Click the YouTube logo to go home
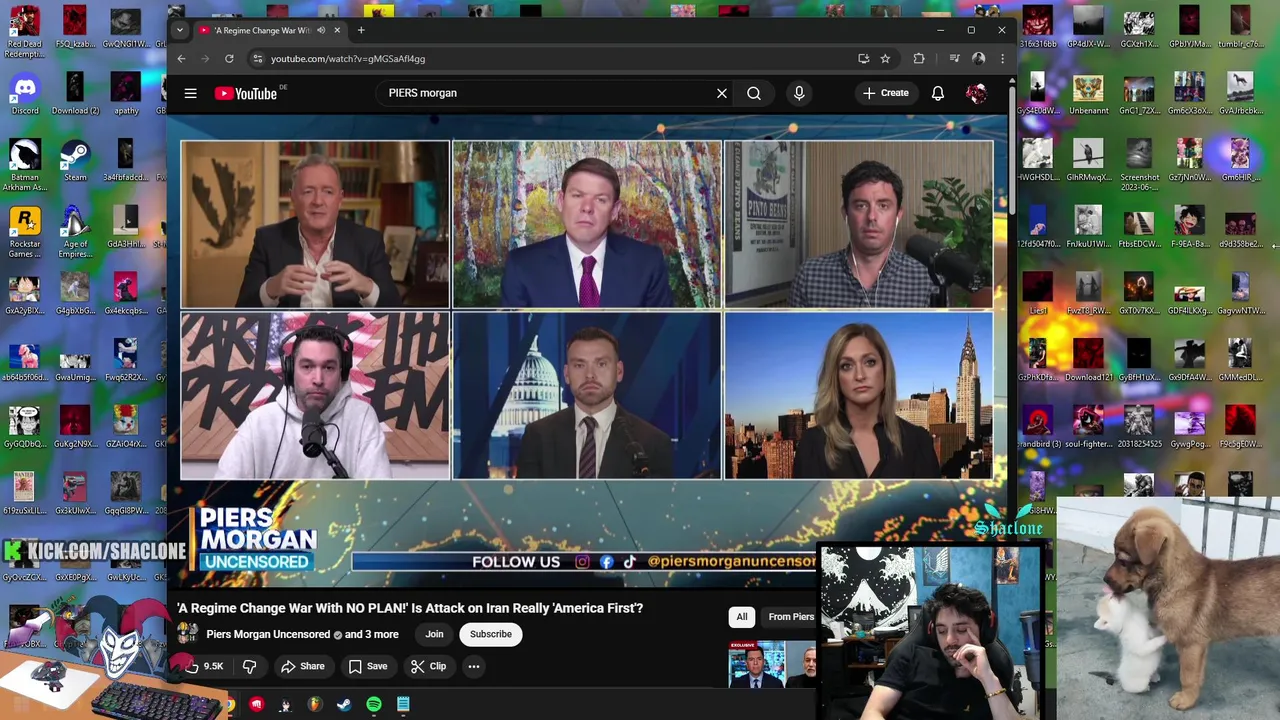The height and width of the screenshot is (720, 1280). pyautogui.click(x=246, y=93)
